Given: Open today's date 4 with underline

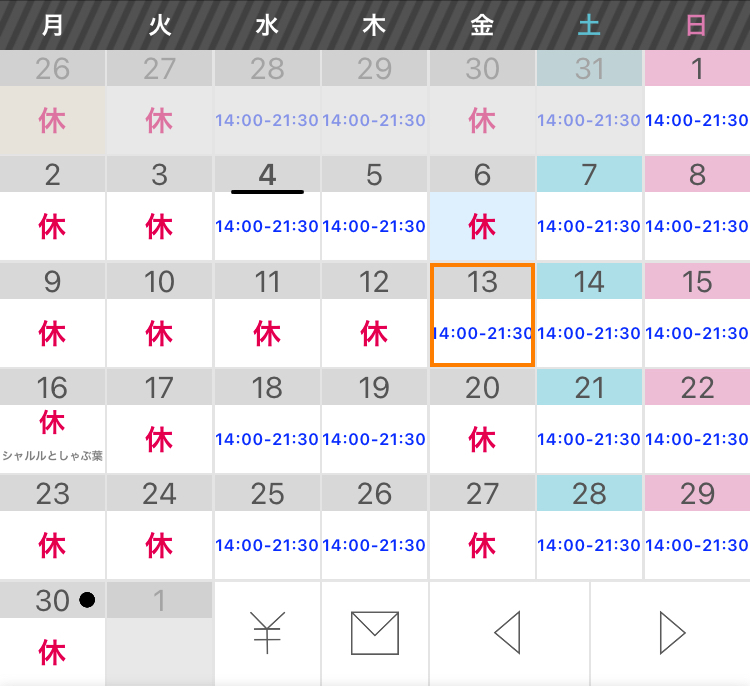Looking at the screenshot, I should pos(267,175).
